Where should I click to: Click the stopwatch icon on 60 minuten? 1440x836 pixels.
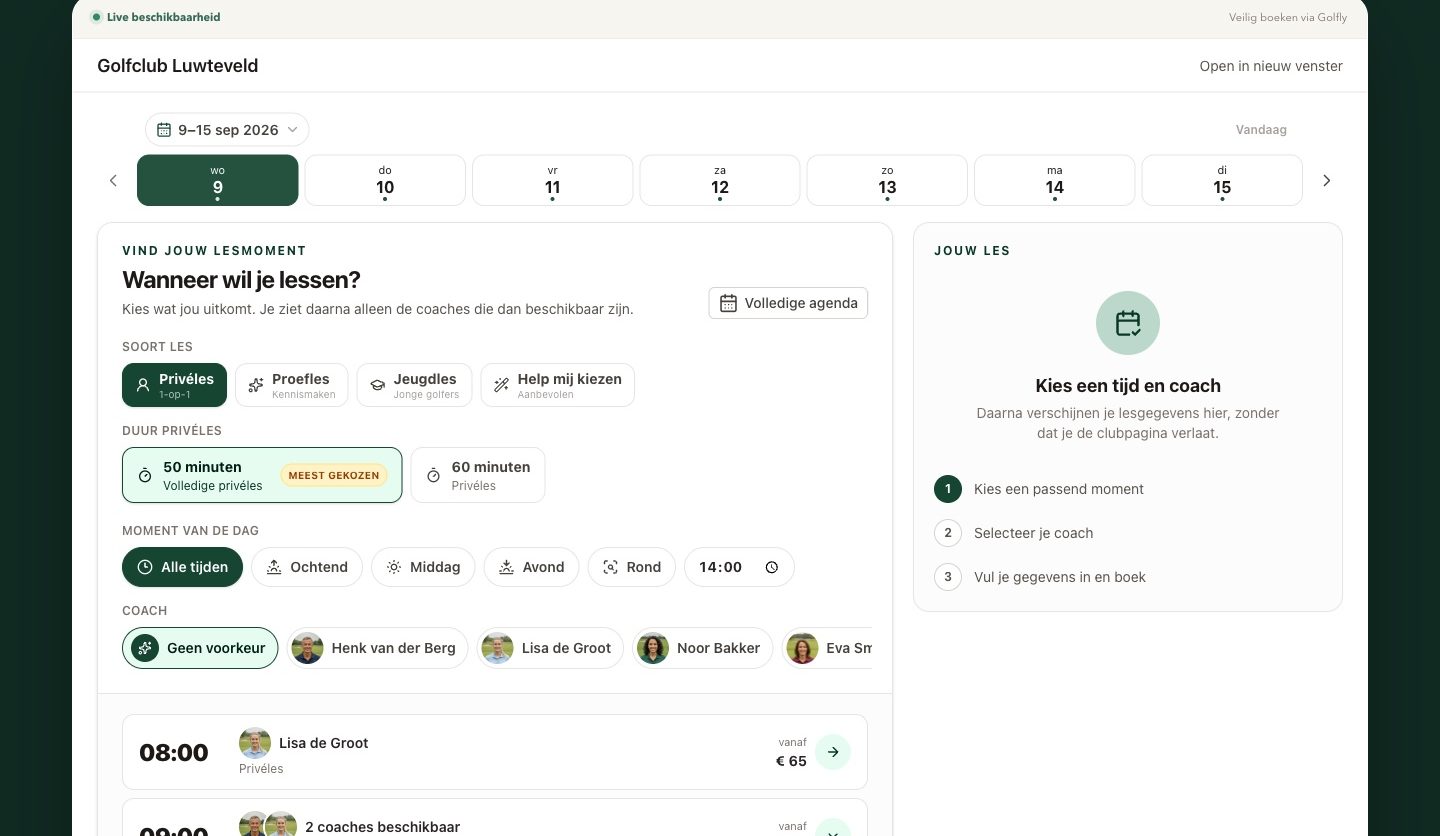(433, 475)
